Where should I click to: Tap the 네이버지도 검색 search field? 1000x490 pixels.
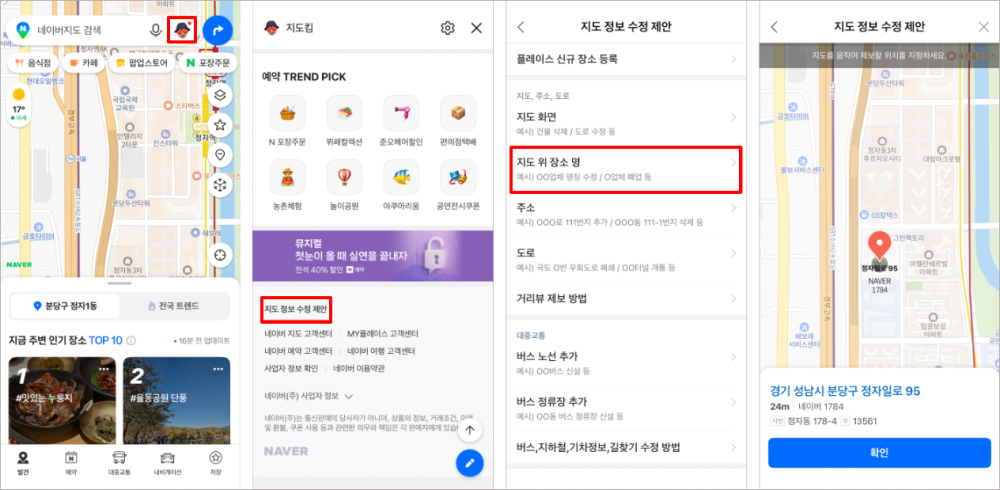click(91, 29)
